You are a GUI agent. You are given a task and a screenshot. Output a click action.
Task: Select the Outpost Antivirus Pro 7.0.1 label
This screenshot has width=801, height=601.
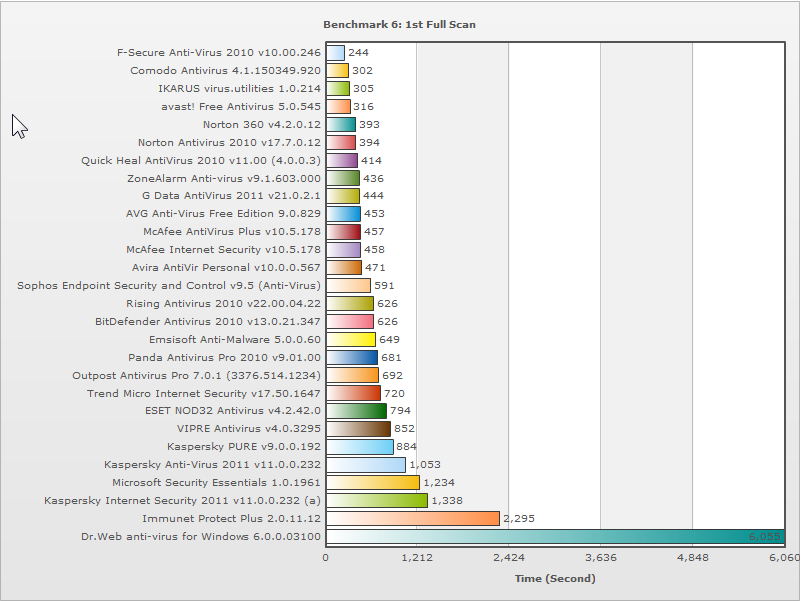click(197, 375)
